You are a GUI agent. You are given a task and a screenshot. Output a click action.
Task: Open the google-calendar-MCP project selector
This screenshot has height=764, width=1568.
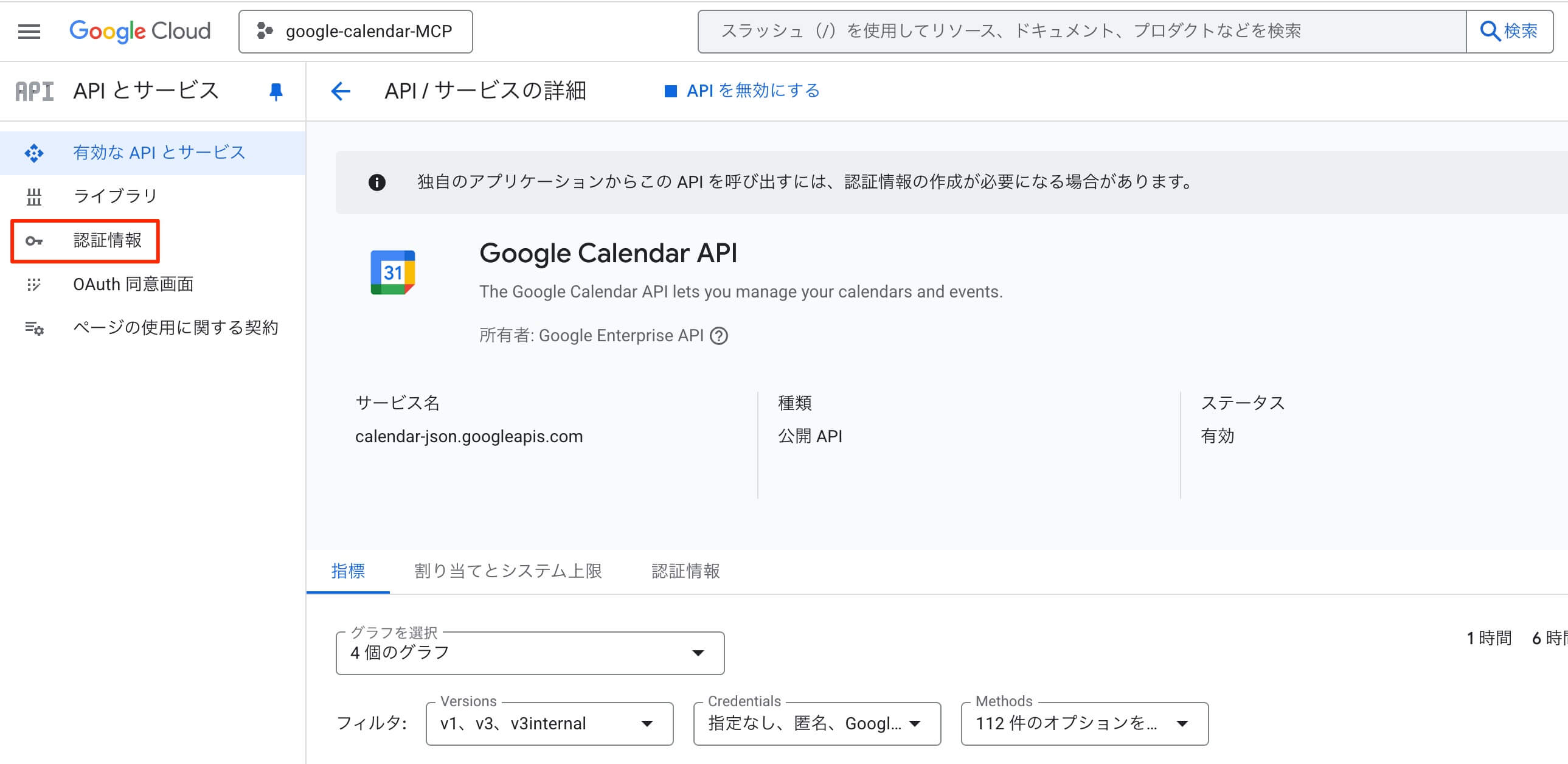coord(355,31)
